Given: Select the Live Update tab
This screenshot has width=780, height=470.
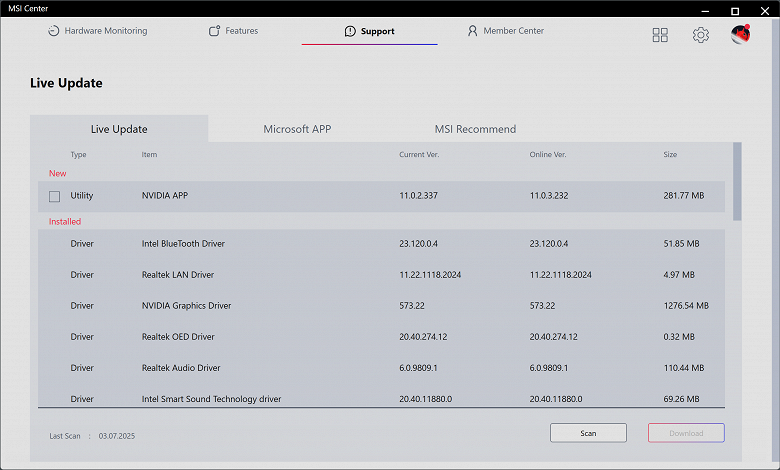Looking at the screenshot, I should point(119,129).
